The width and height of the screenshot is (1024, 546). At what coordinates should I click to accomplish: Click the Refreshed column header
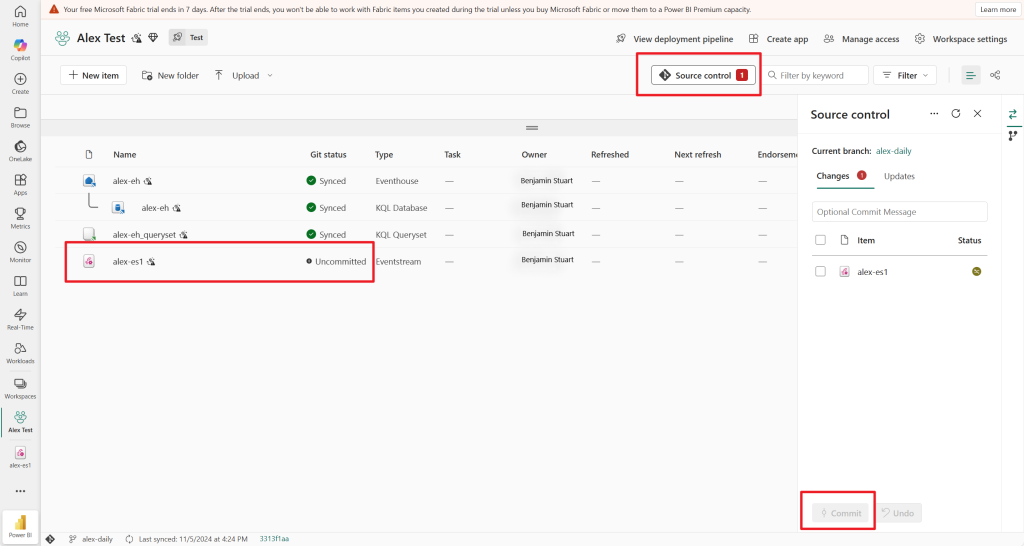pos(609,155)
